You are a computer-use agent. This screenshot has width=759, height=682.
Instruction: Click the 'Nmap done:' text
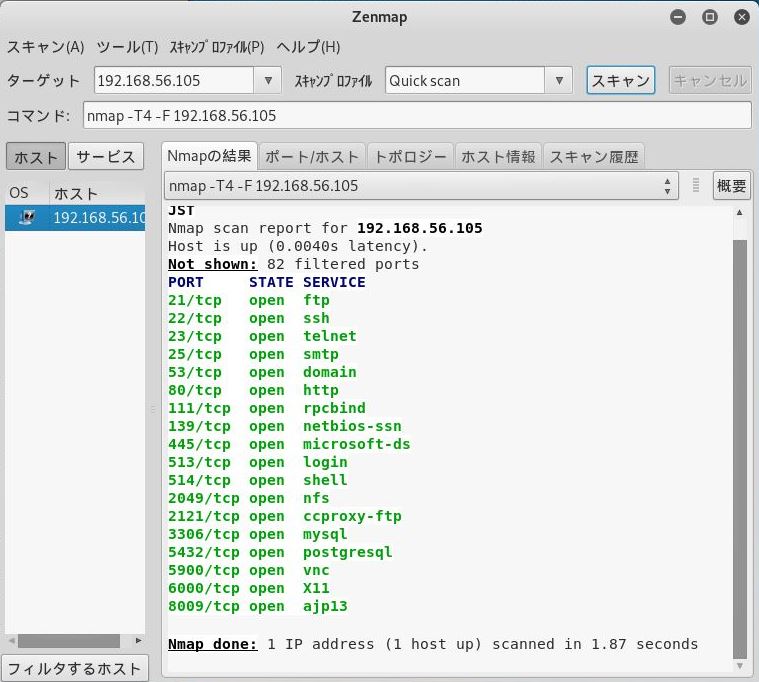point(213,644)
